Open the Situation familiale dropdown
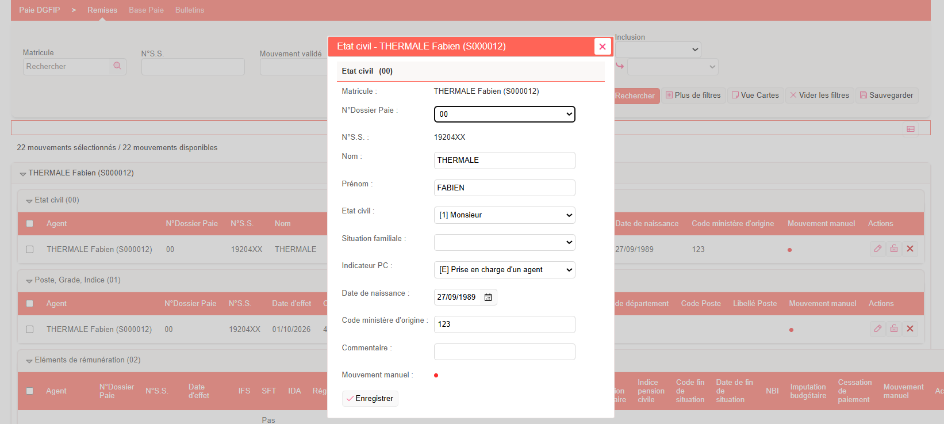 [x=505, y=242]
